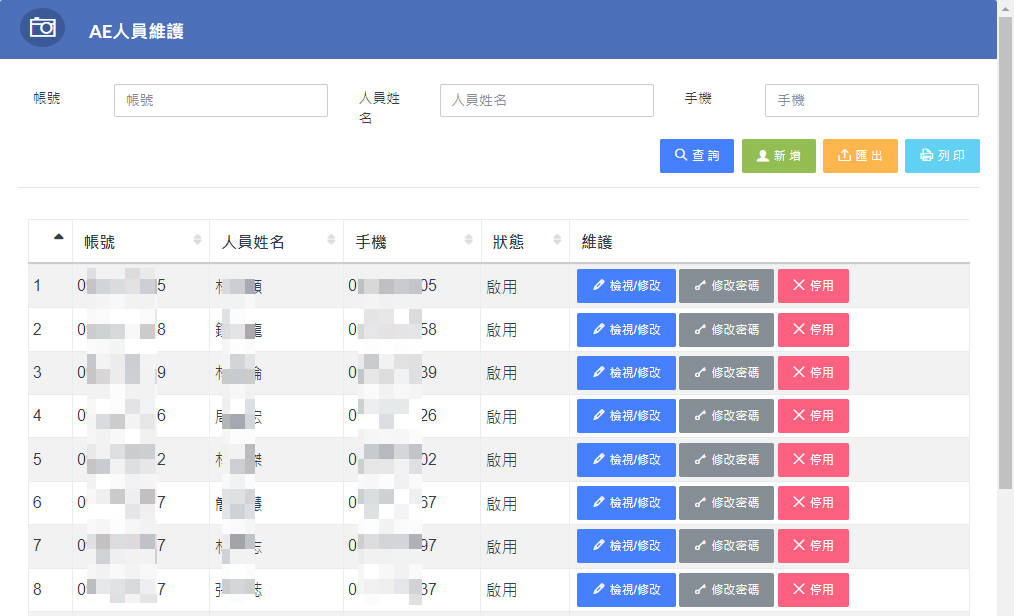Screen dimensions: 1014x616
Task: Select 啟用 status text in row 1
Action: (x=502, y=287)
